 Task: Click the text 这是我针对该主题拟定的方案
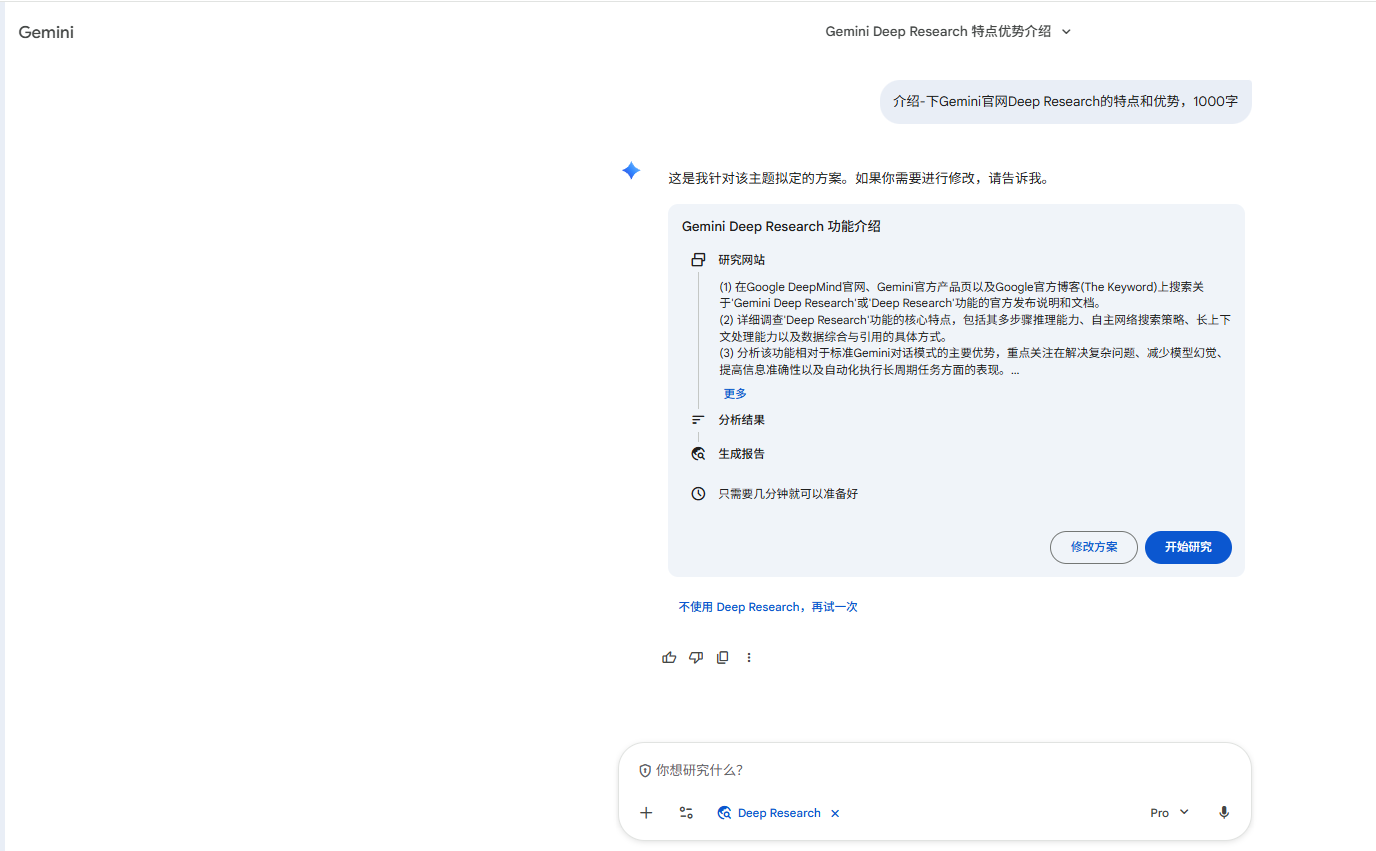758,179
